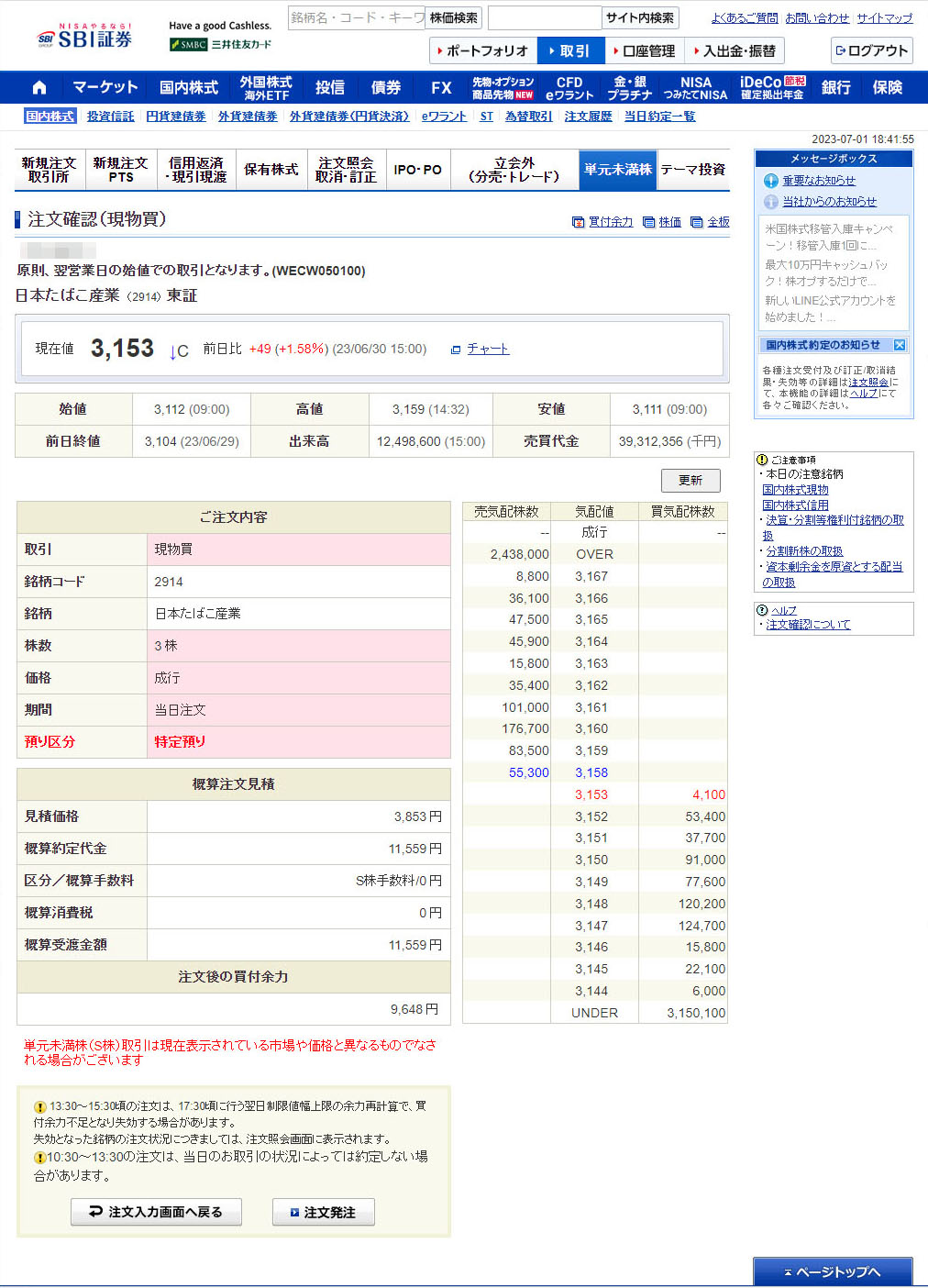Open the ヘルプ help link in sidebar
The width and height of the screenshot is (928, 1288).
783,610
